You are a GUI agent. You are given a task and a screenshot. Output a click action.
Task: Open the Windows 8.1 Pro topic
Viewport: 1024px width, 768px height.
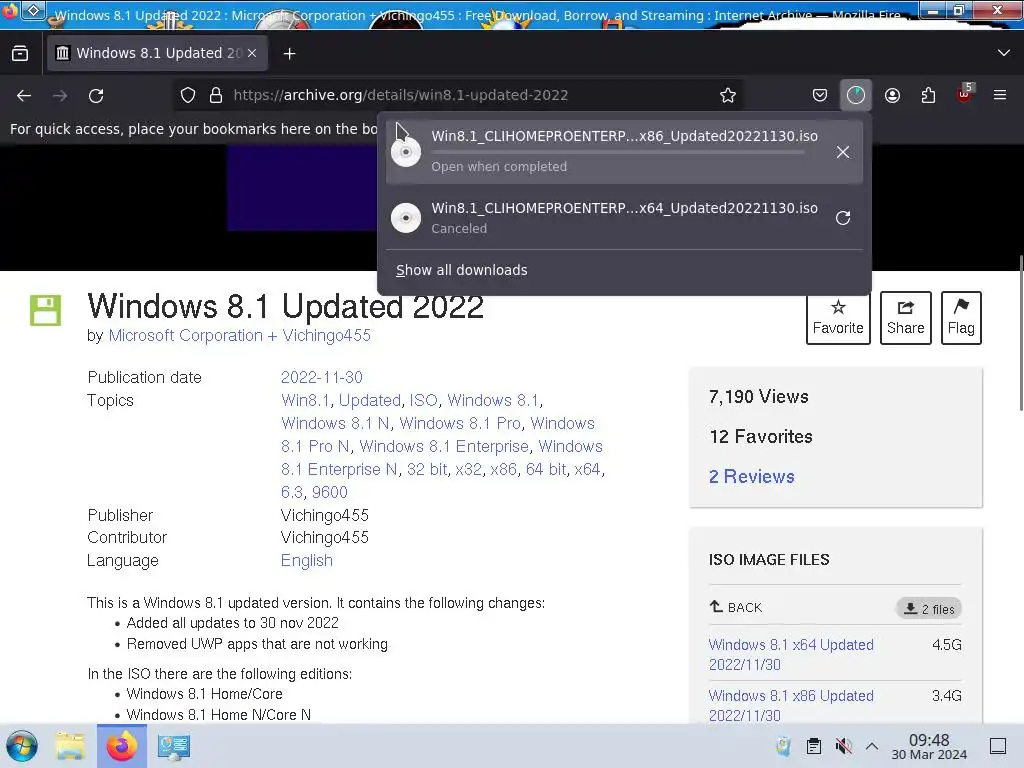pyautogui.click(x=460, y=423)
